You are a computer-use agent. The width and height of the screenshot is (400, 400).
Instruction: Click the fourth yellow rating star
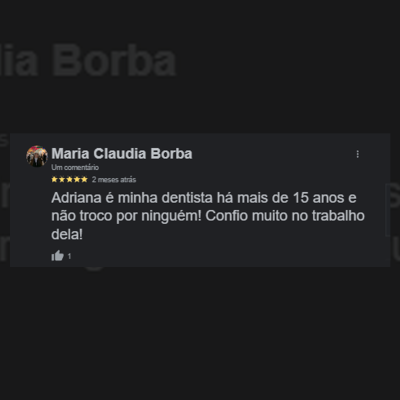pos(77,179)
